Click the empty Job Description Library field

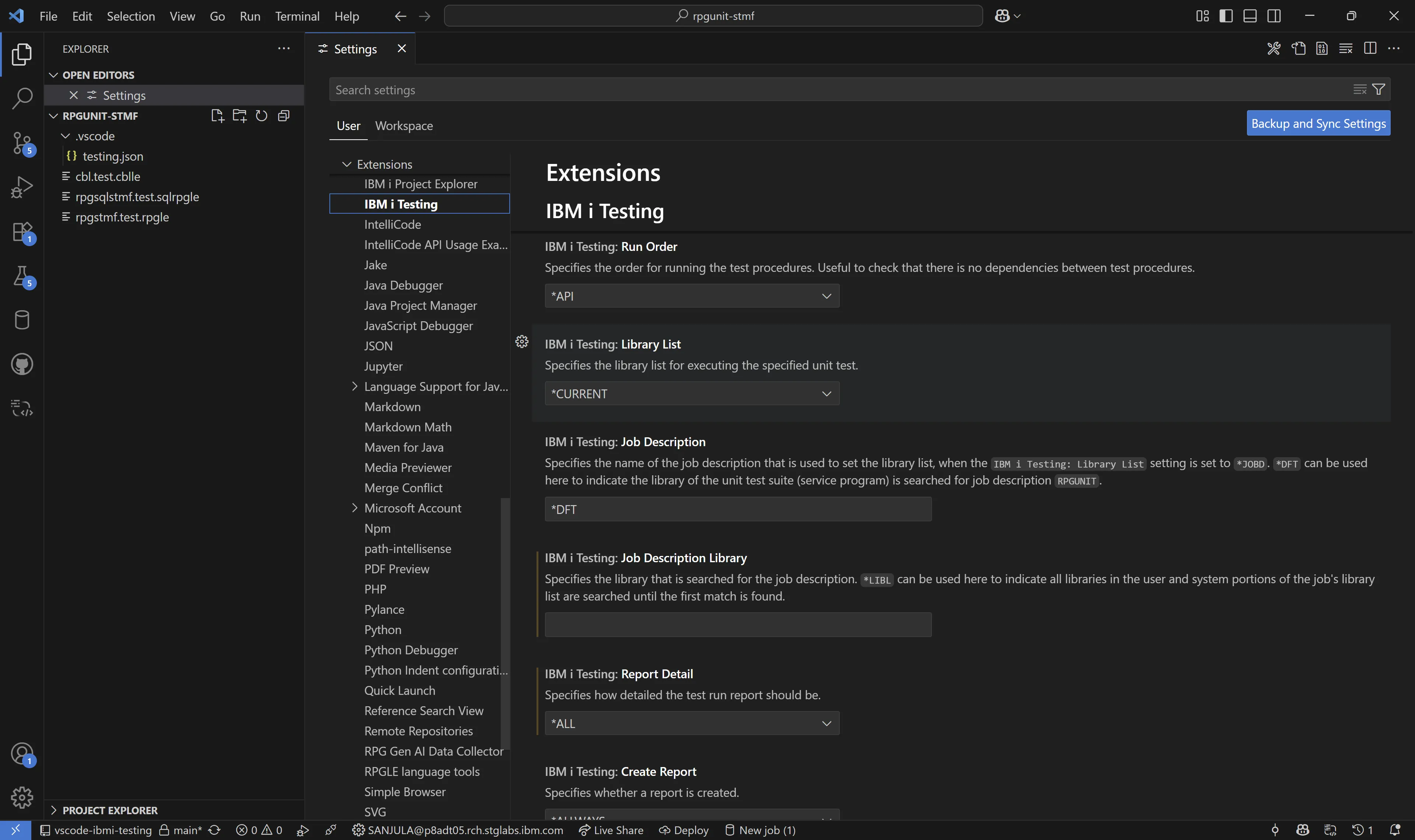[x=738, y=624]
